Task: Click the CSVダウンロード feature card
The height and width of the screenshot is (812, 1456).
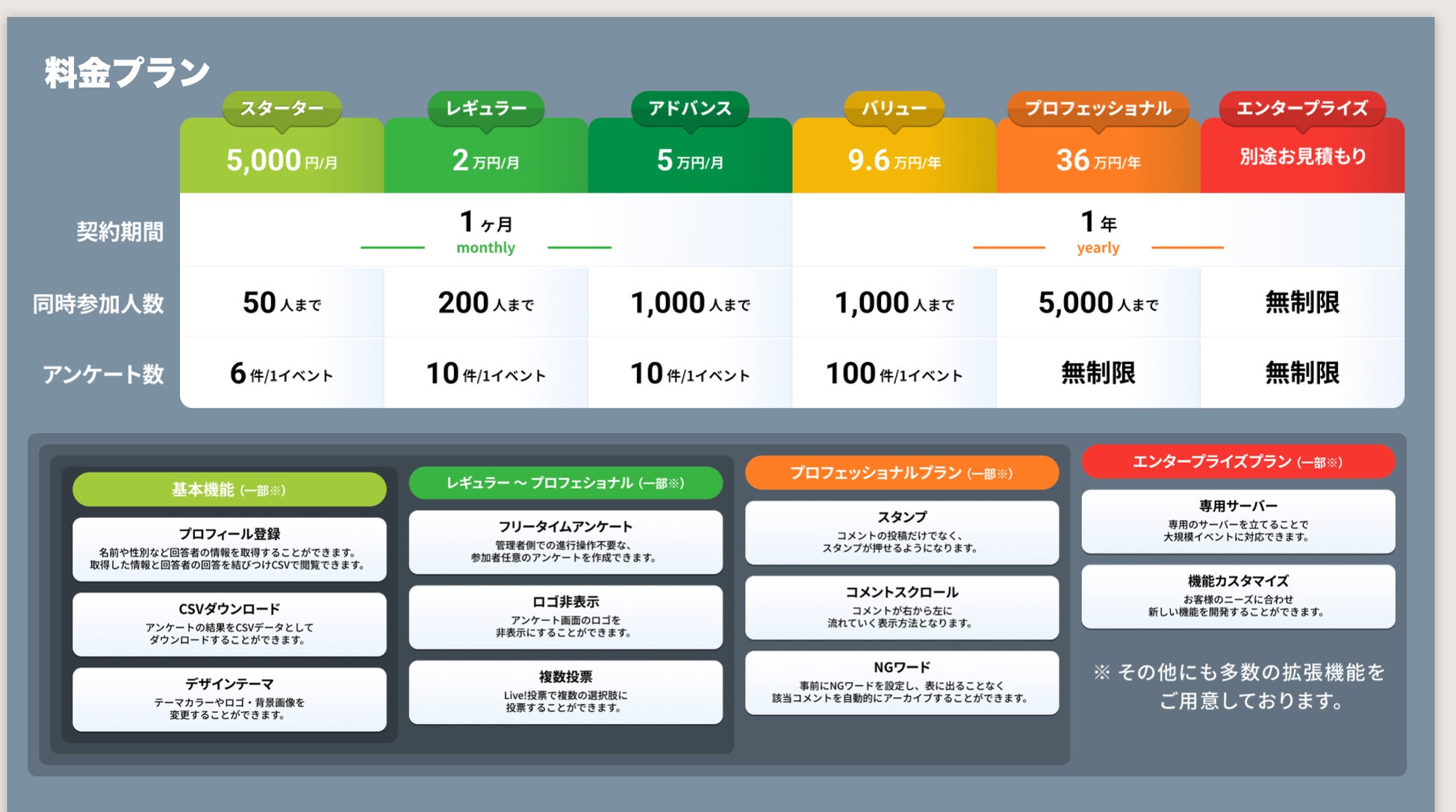Action: pyautogui.click(x=229, y=624)
